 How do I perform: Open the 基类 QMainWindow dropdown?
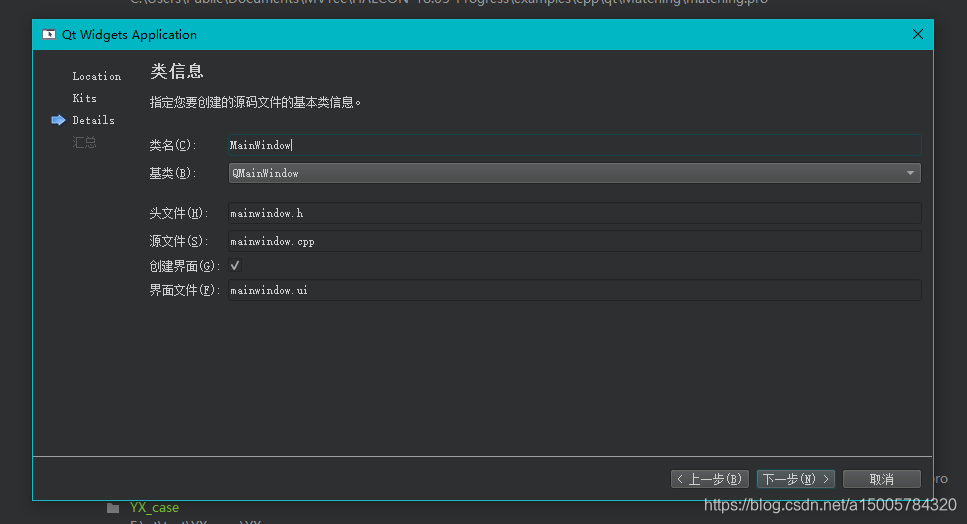pyautogui.click(x=574, y=173)
